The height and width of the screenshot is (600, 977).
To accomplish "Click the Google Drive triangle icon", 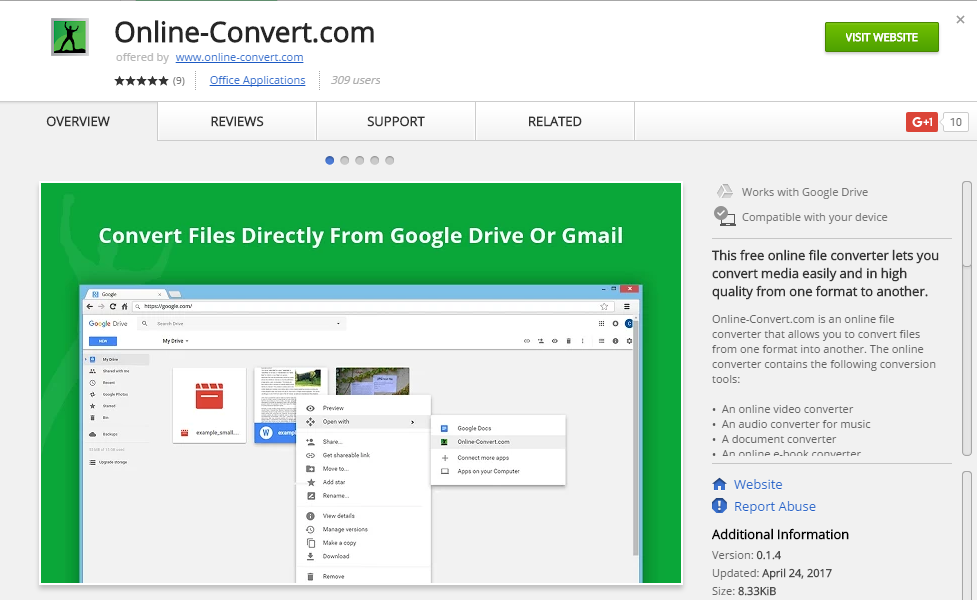I will click(x=724, y=191).
